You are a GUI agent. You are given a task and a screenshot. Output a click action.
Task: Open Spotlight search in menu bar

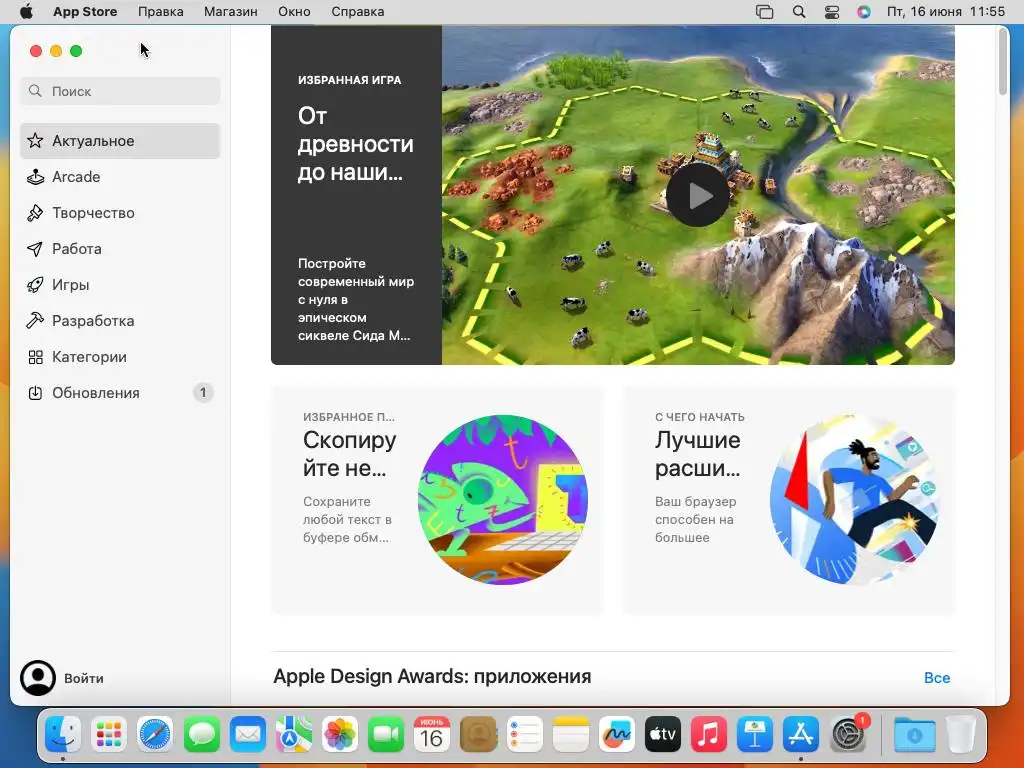pos(799,12)
